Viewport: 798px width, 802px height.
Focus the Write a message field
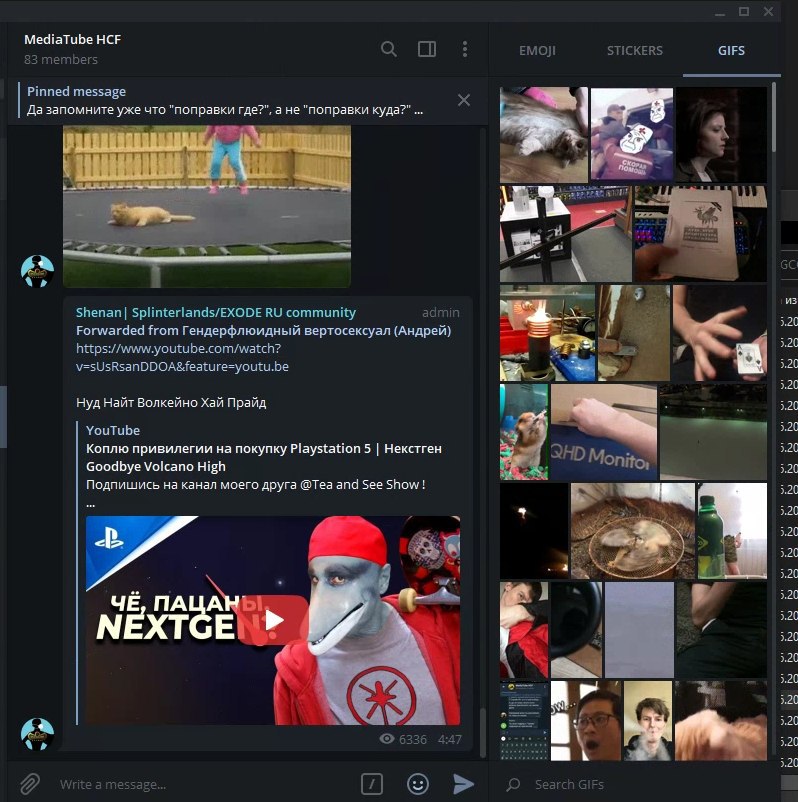pos(205,784)
